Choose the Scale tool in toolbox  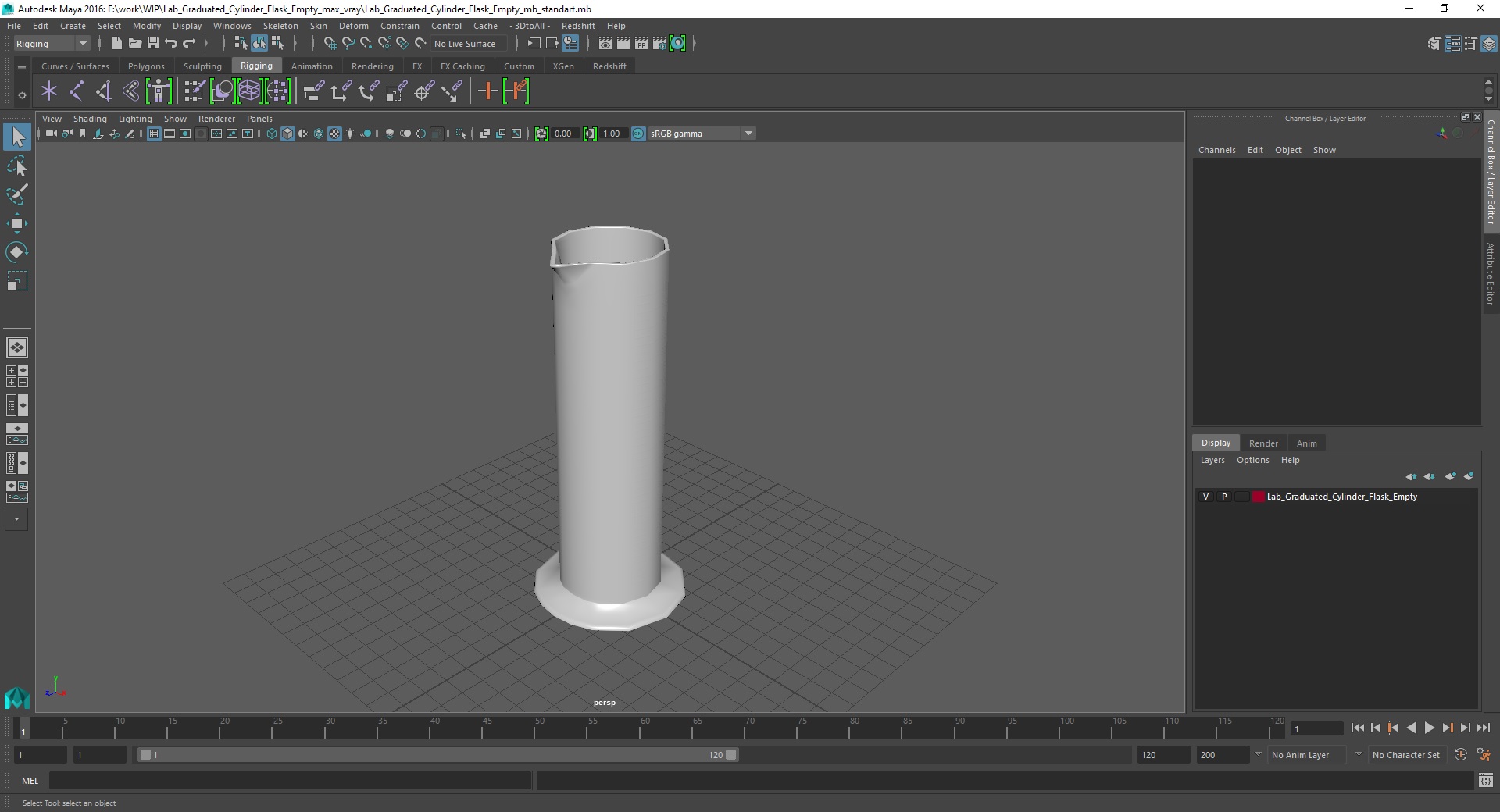pyautogui.click(x=16, y=281)
